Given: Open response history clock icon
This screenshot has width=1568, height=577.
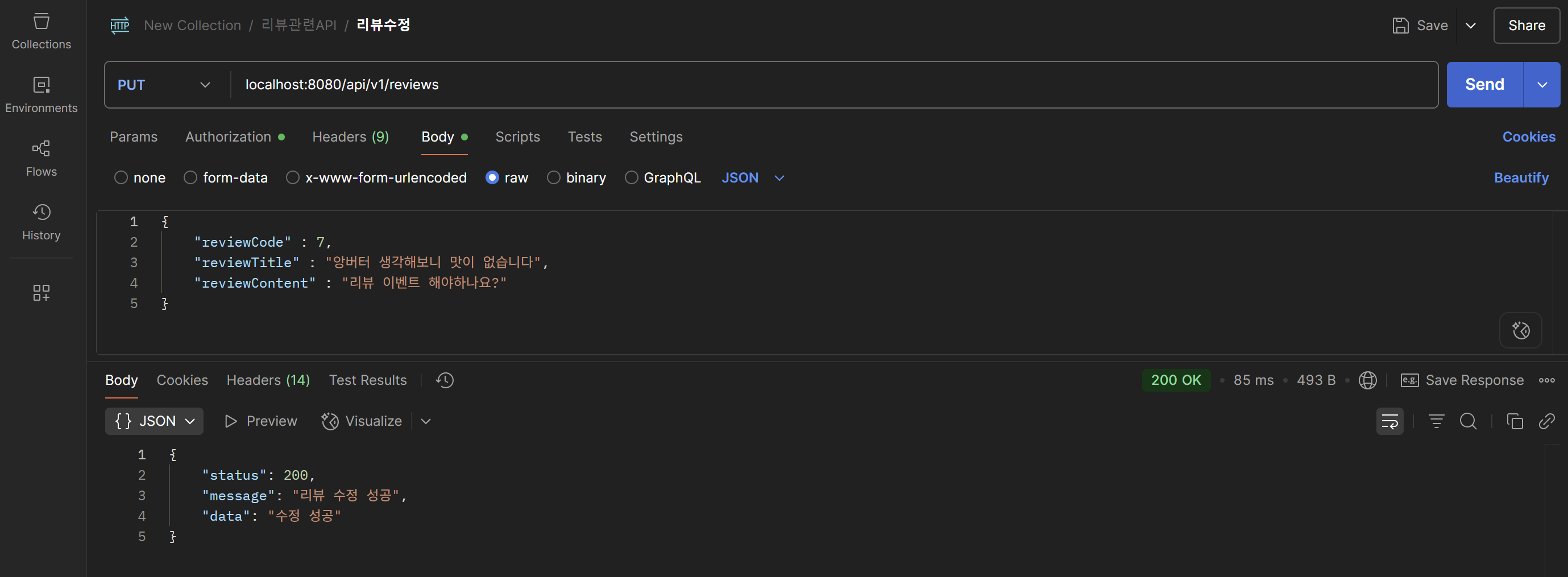Looking at the screenshot, I should click(445, 380).
